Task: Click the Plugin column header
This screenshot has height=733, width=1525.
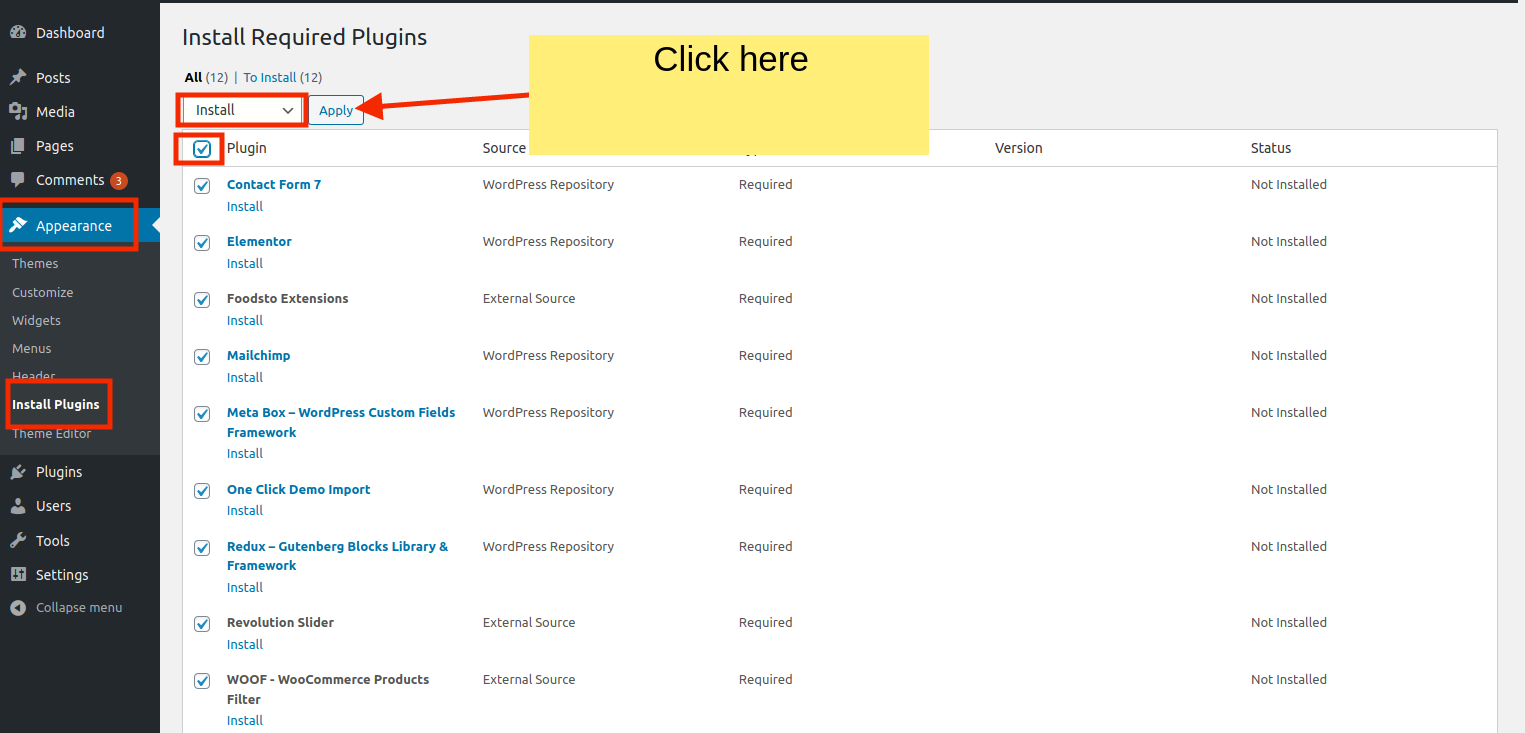Action: click(x=247, y=148)
